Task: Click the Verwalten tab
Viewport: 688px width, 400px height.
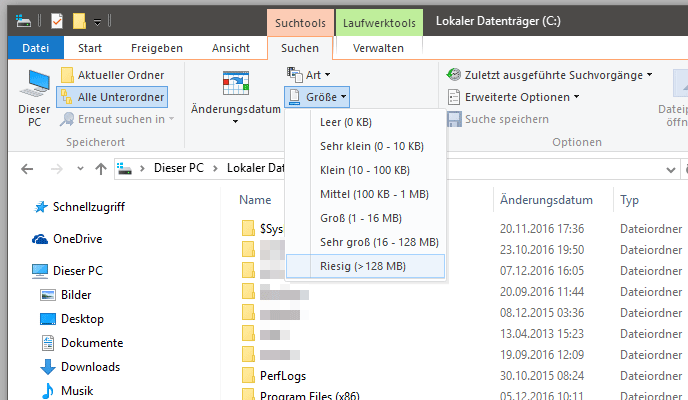Action: pos(379,48)
